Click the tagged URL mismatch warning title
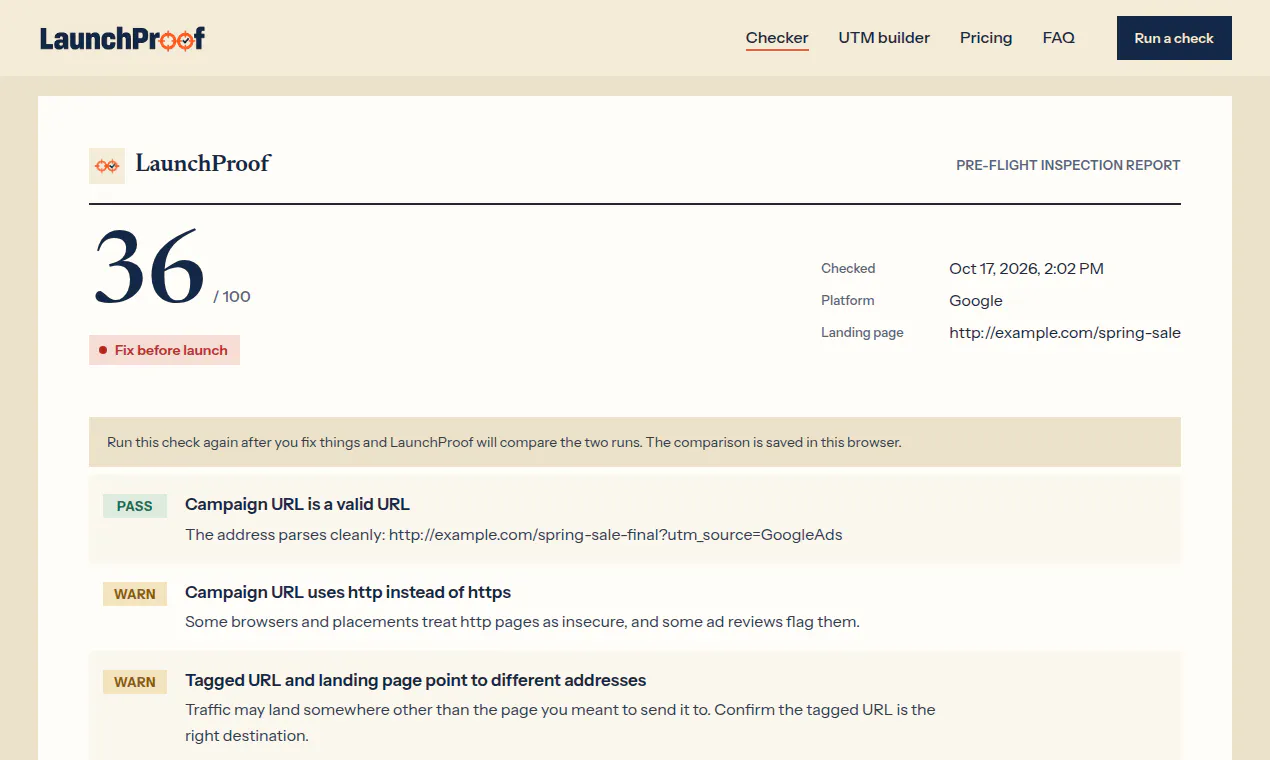This screenshot has height=760, width=1270. pos(416,680)
